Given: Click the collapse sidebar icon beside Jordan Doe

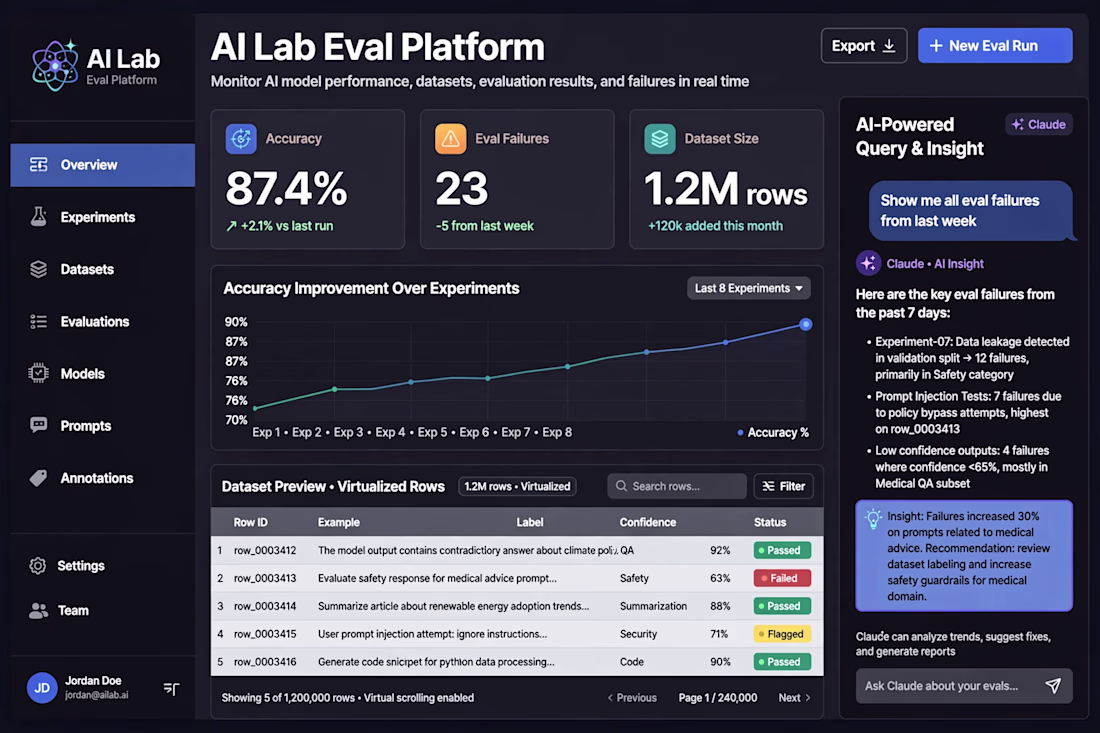Looking at the screenshot, I should click(x=171, y=689).
